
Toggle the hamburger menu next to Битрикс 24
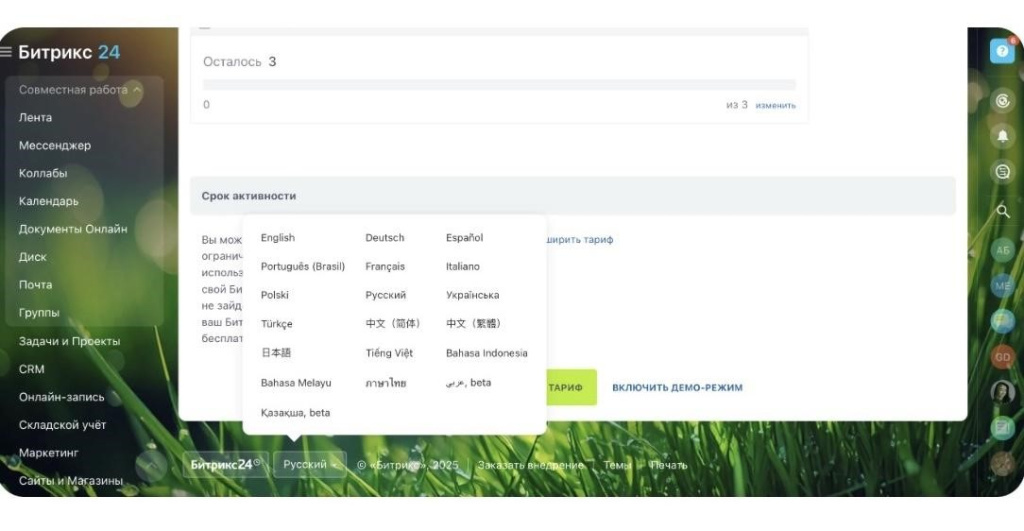(6, 52)
